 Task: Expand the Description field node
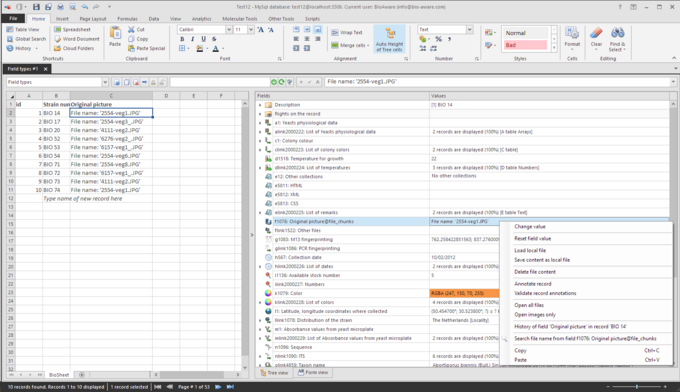(x=260, y=105)
